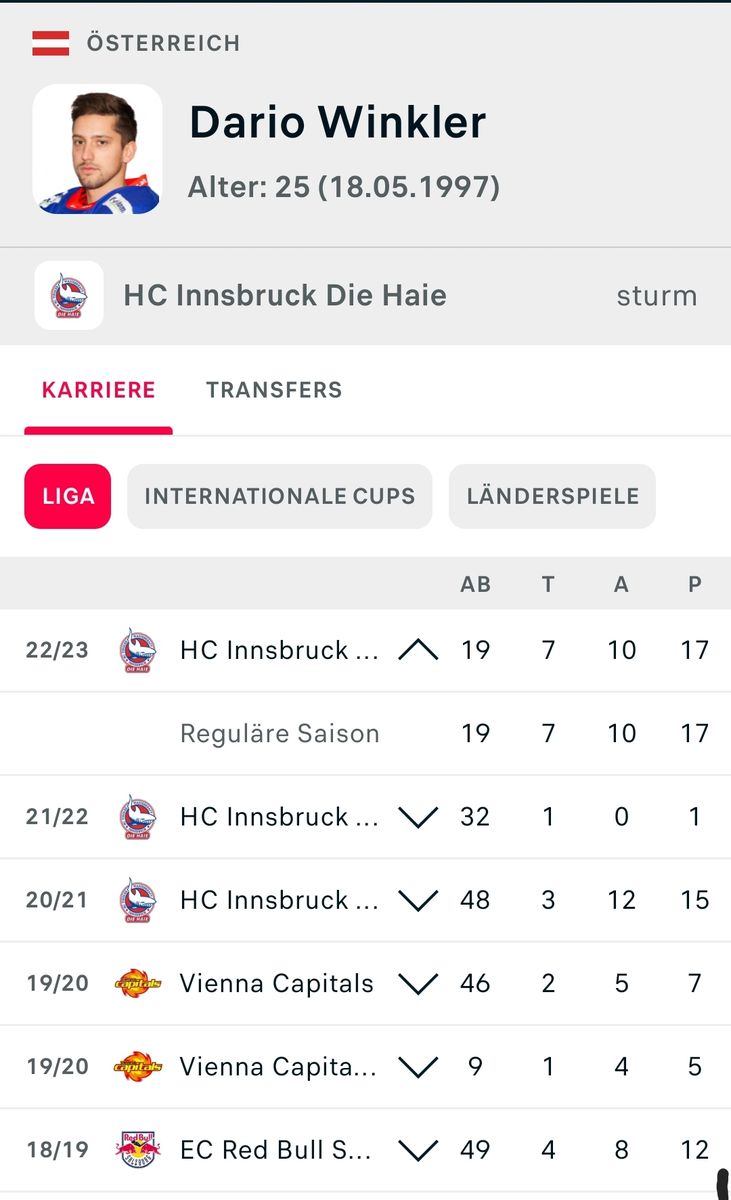Select the LIGA filter chip

pyautogui.click(x=68, y=496)
